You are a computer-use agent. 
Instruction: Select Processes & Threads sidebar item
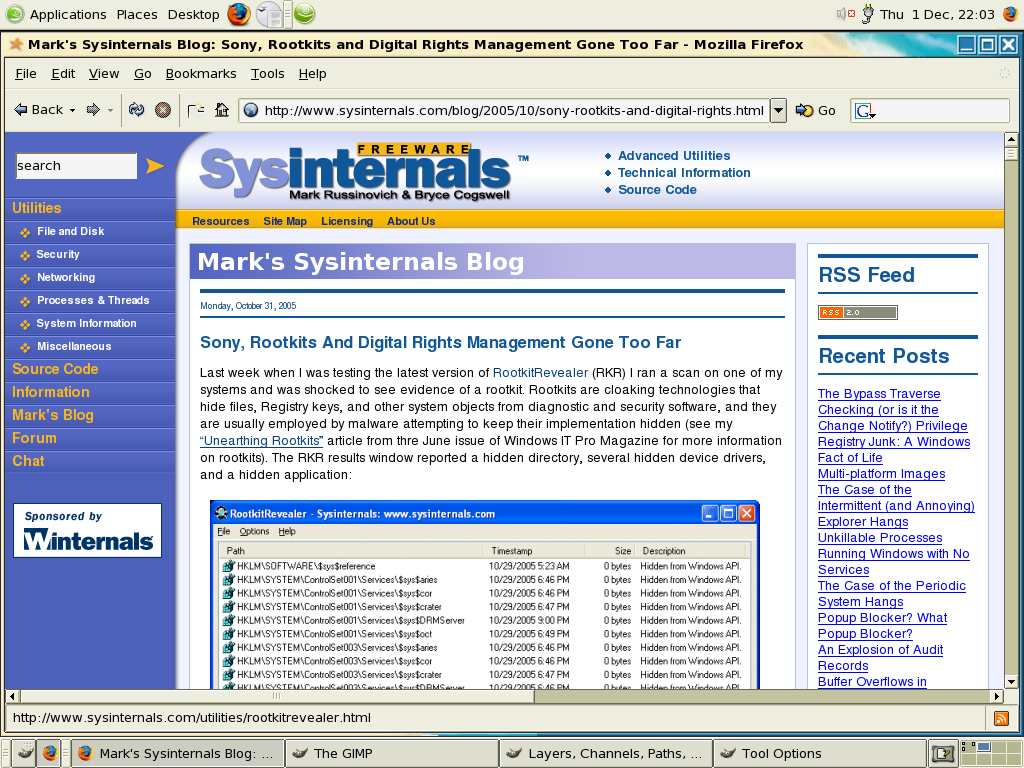tap(93, 300)
